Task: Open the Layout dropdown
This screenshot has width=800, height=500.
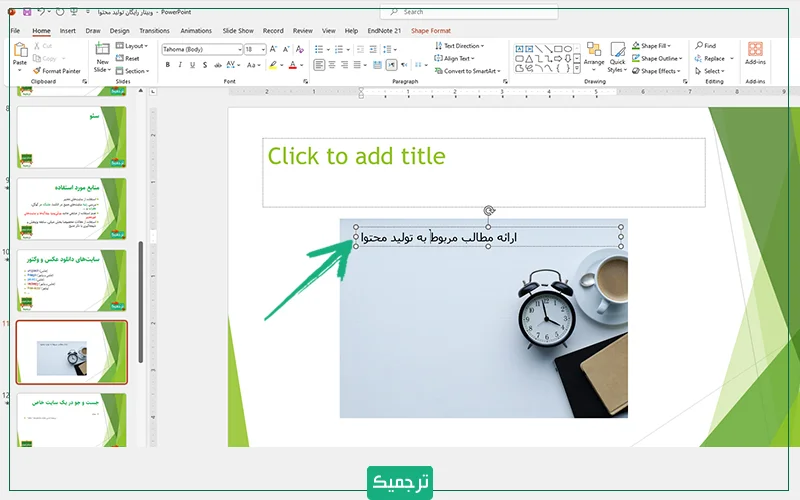Action: tap(132, 45)
